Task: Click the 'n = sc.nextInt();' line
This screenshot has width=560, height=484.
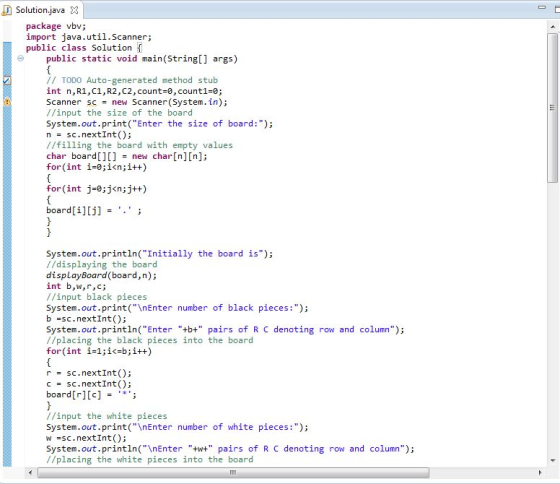Action: coord(89,135)
